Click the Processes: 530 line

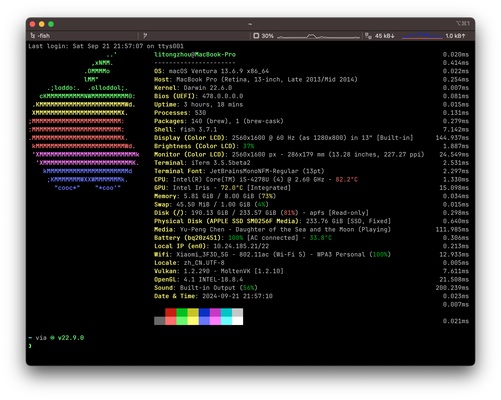[180, 113]
